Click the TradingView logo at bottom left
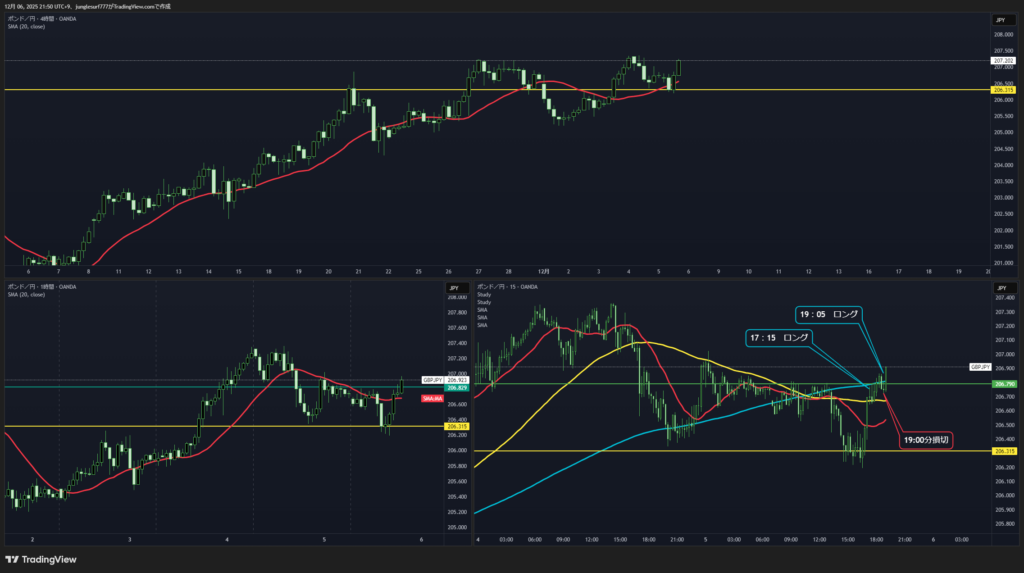 [x=40, y=559]
